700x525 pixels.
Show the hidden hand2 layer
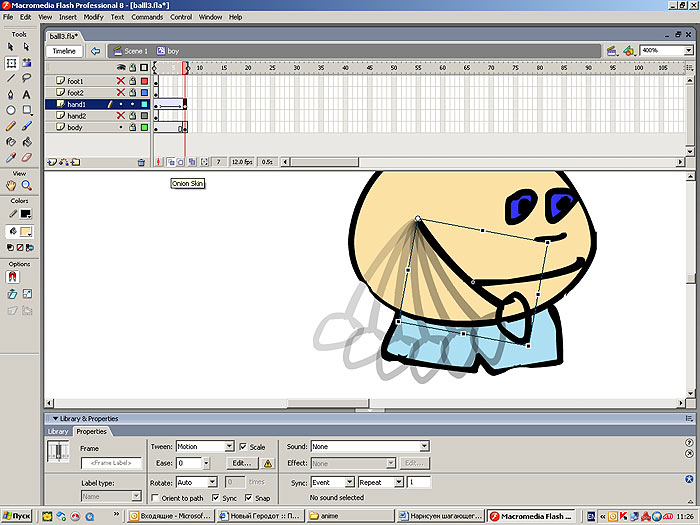(x=121, y=116)
